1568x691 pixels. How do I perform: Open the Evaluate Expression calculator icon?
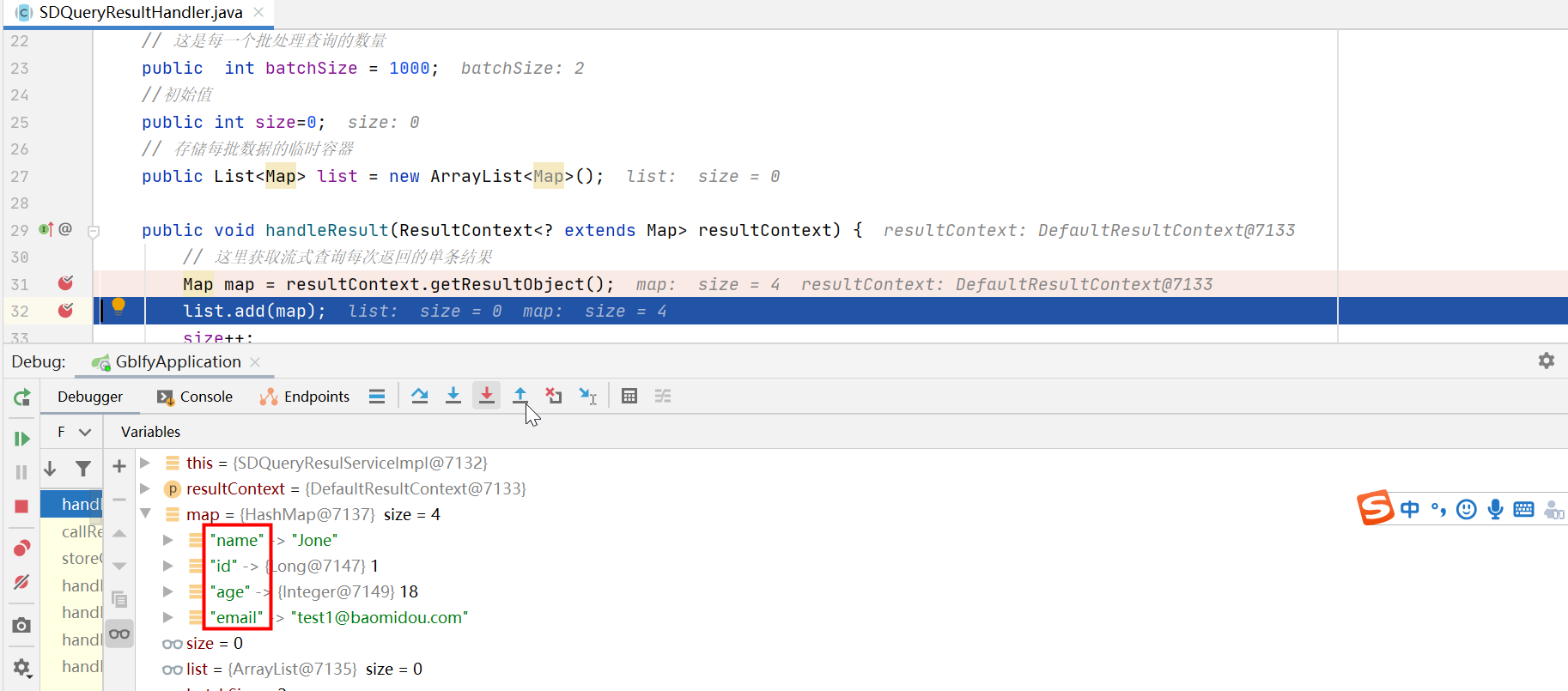pyautogui.click(x=629, y=396)
